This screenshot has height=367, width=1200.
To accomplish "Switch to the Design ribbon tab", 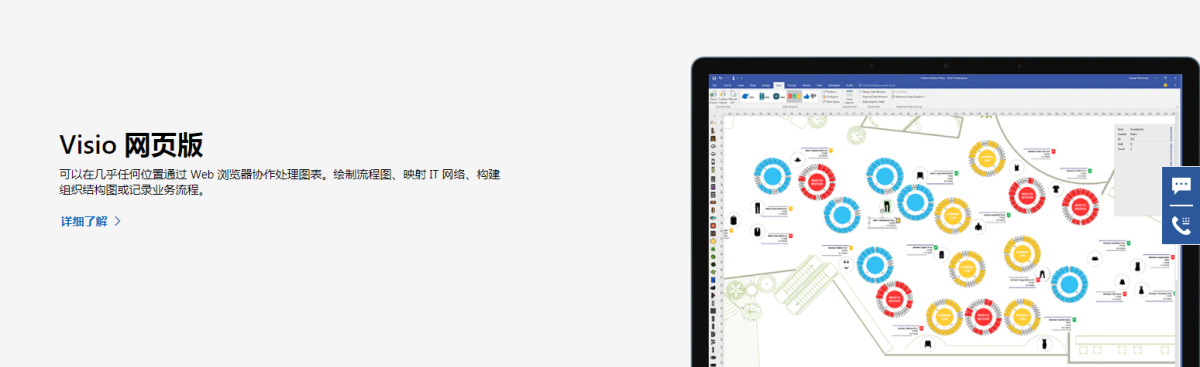I will 766,85.
